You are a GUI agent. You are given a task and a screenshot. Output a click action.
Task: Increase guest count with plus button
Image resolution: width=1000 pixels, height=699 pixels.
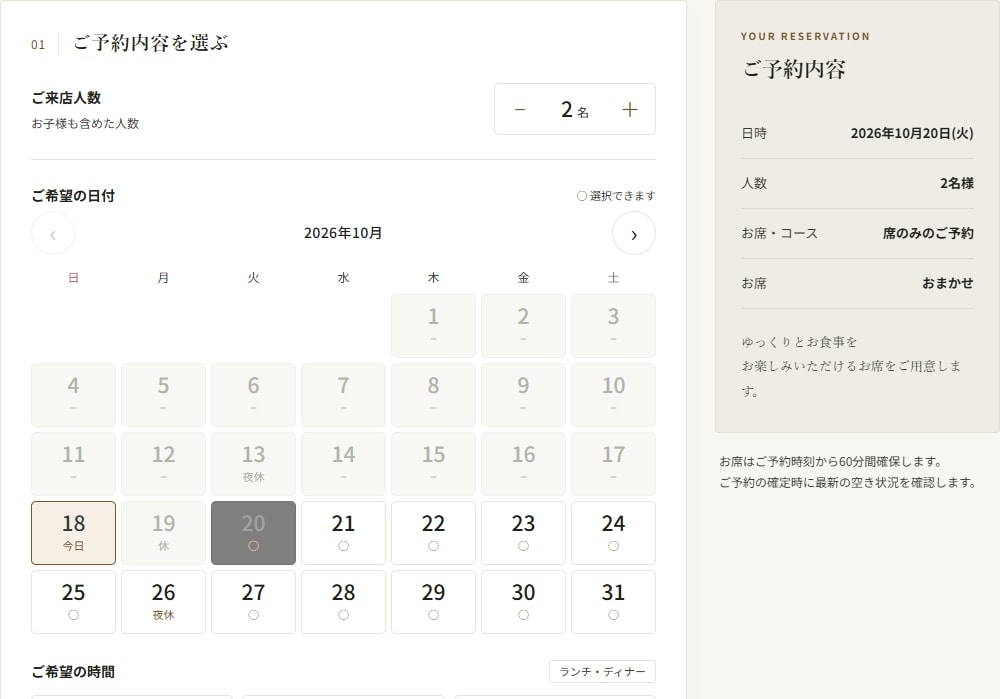point(629,110)
